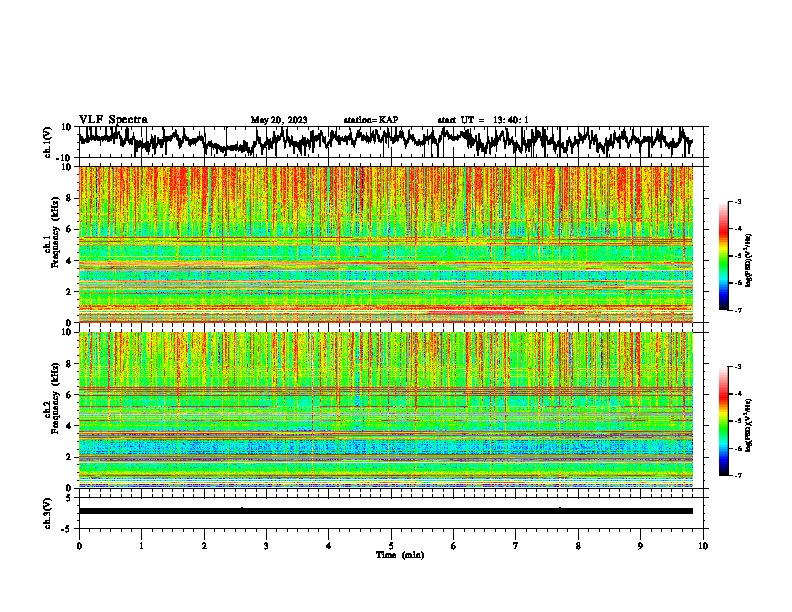Click the time axis tick label "6"
This screenshot has width=792, height=612.
click(454, 546)
